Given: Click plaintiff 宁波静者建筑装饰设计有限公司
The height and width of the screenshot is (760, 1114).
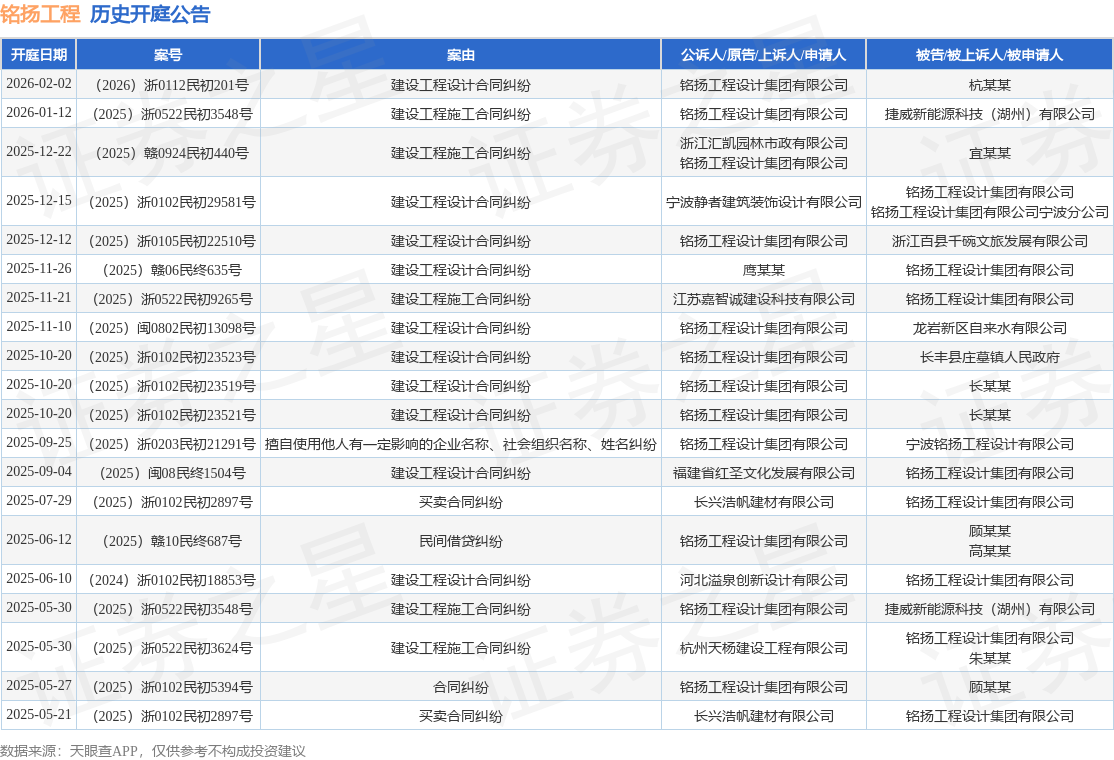Looking at the screenshot, I should [x=764, y=202].
